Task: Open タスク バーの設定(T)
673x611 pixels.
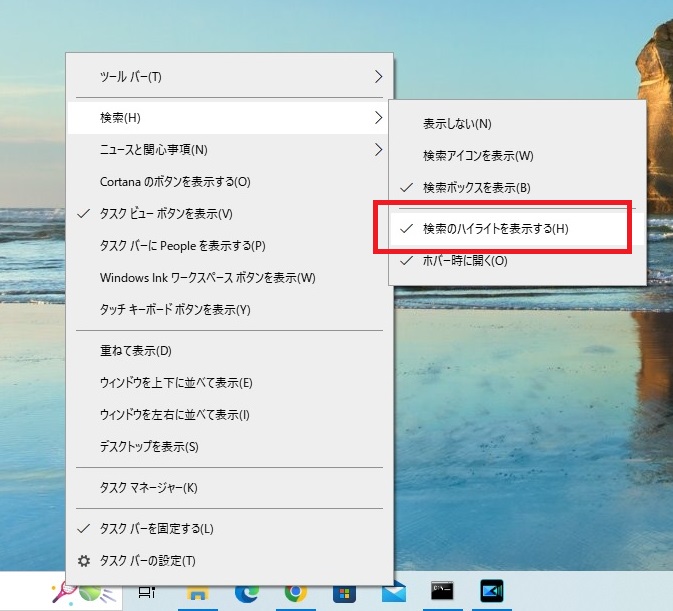Action: tap(229, 561)
